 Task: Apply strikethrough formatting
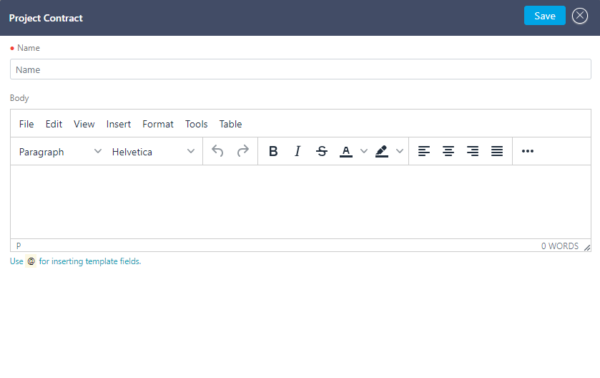coord(322,151)
